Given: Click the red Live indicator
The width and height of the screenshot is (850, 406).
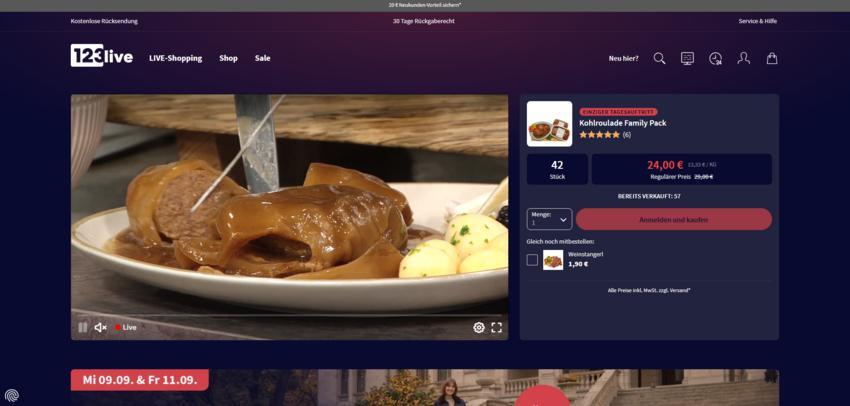Looking at the screenshot, I should tap(126, 327).
